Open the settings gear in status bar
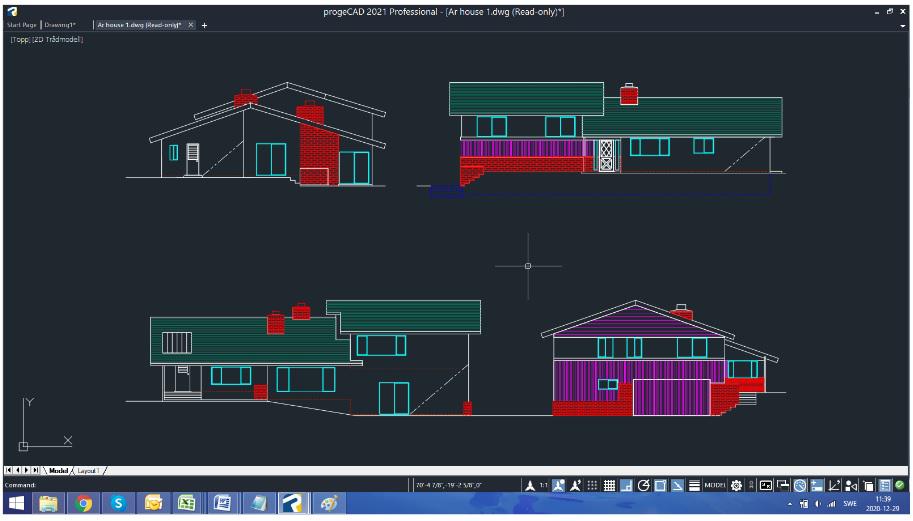The height and width of the screenshot is (521, 913). click(737, 485)
